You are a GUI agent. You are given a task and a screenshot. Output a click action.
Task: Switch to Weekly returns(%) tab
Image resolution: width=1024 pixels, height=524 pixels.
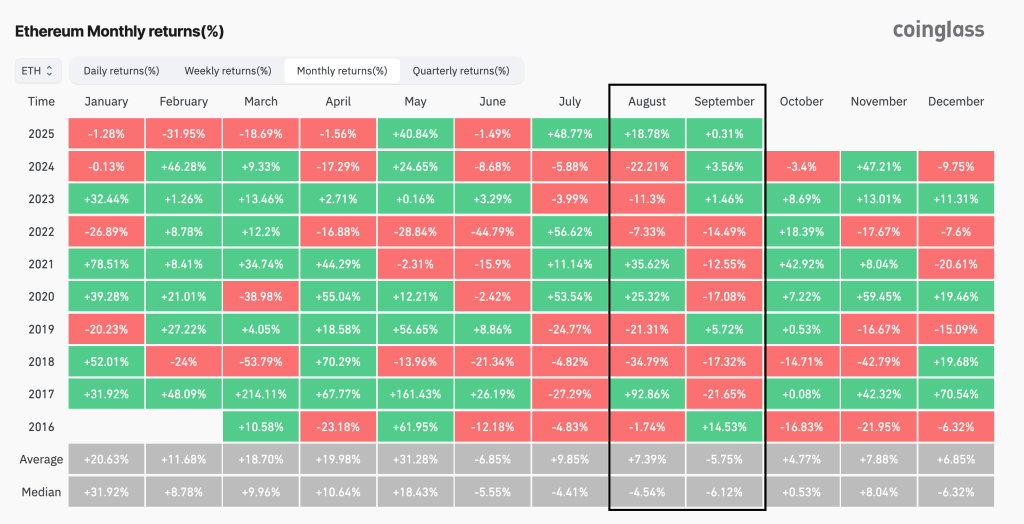tap(228, 71)
